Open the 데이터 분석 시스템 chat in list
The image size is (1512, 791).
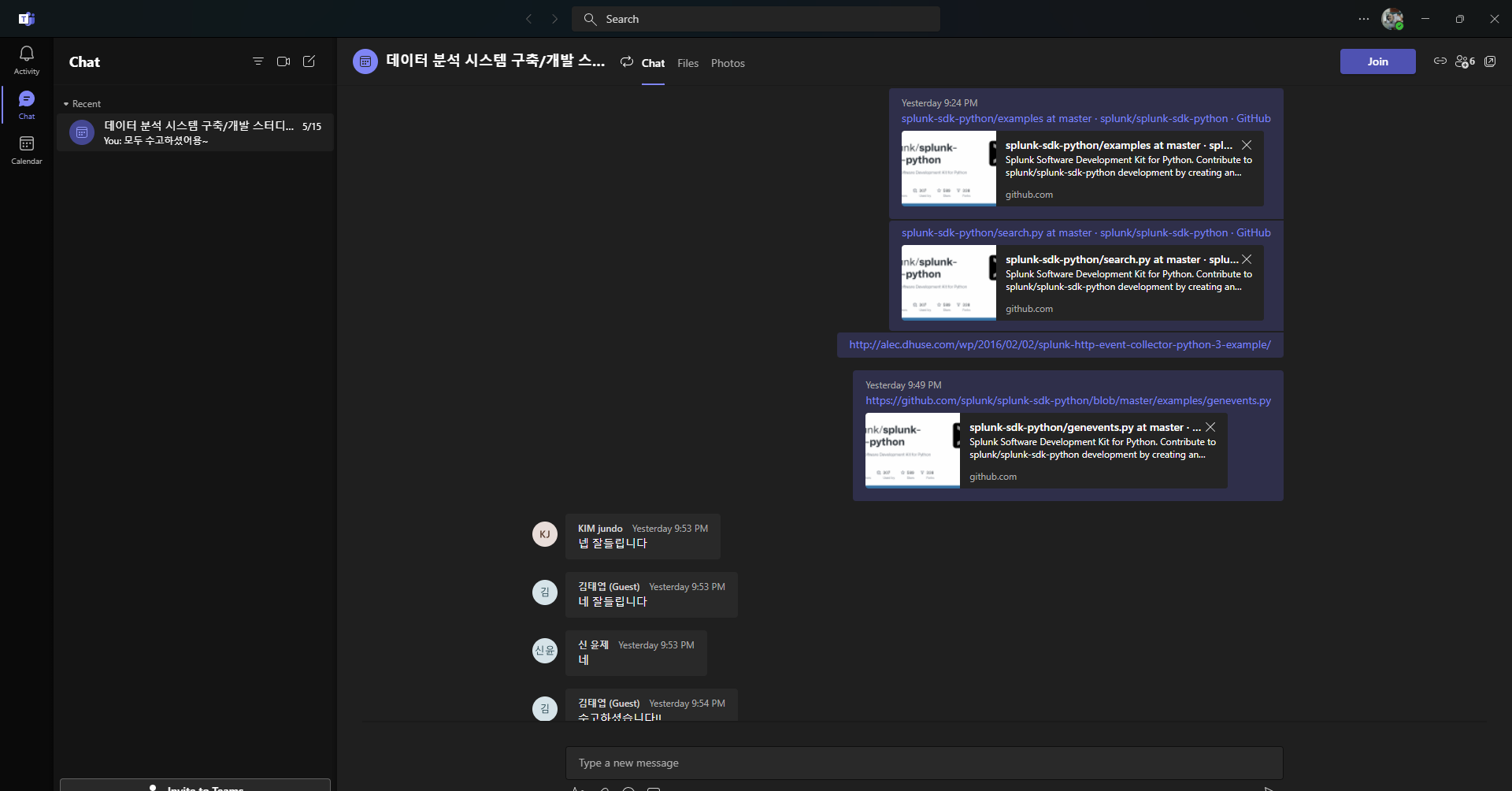tap(195, 132)
